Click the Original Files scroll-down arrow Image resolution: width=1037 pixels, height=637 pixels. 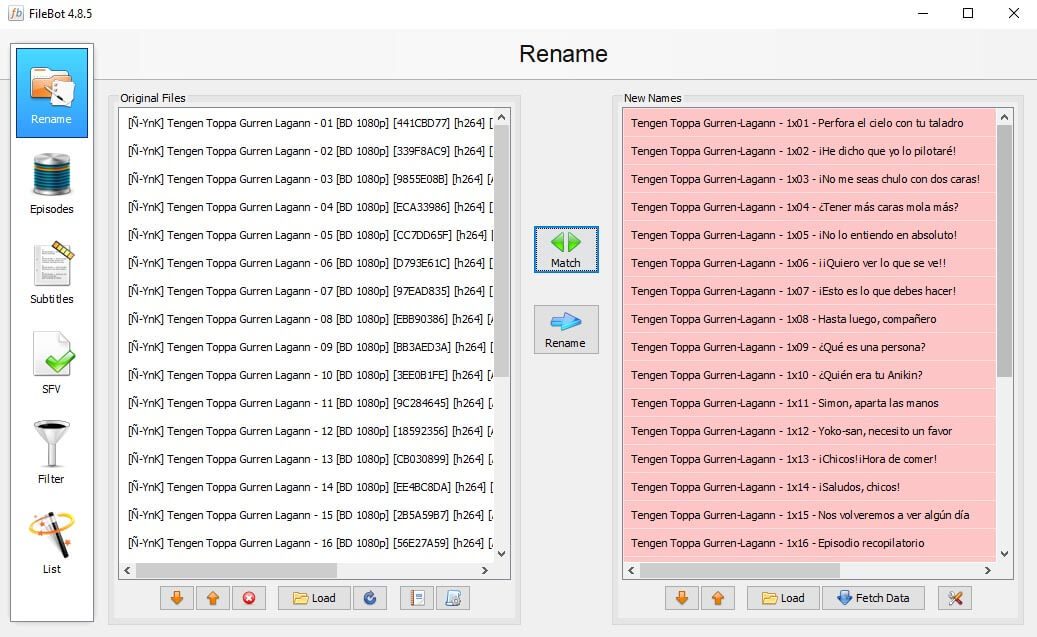coord(502,554)
